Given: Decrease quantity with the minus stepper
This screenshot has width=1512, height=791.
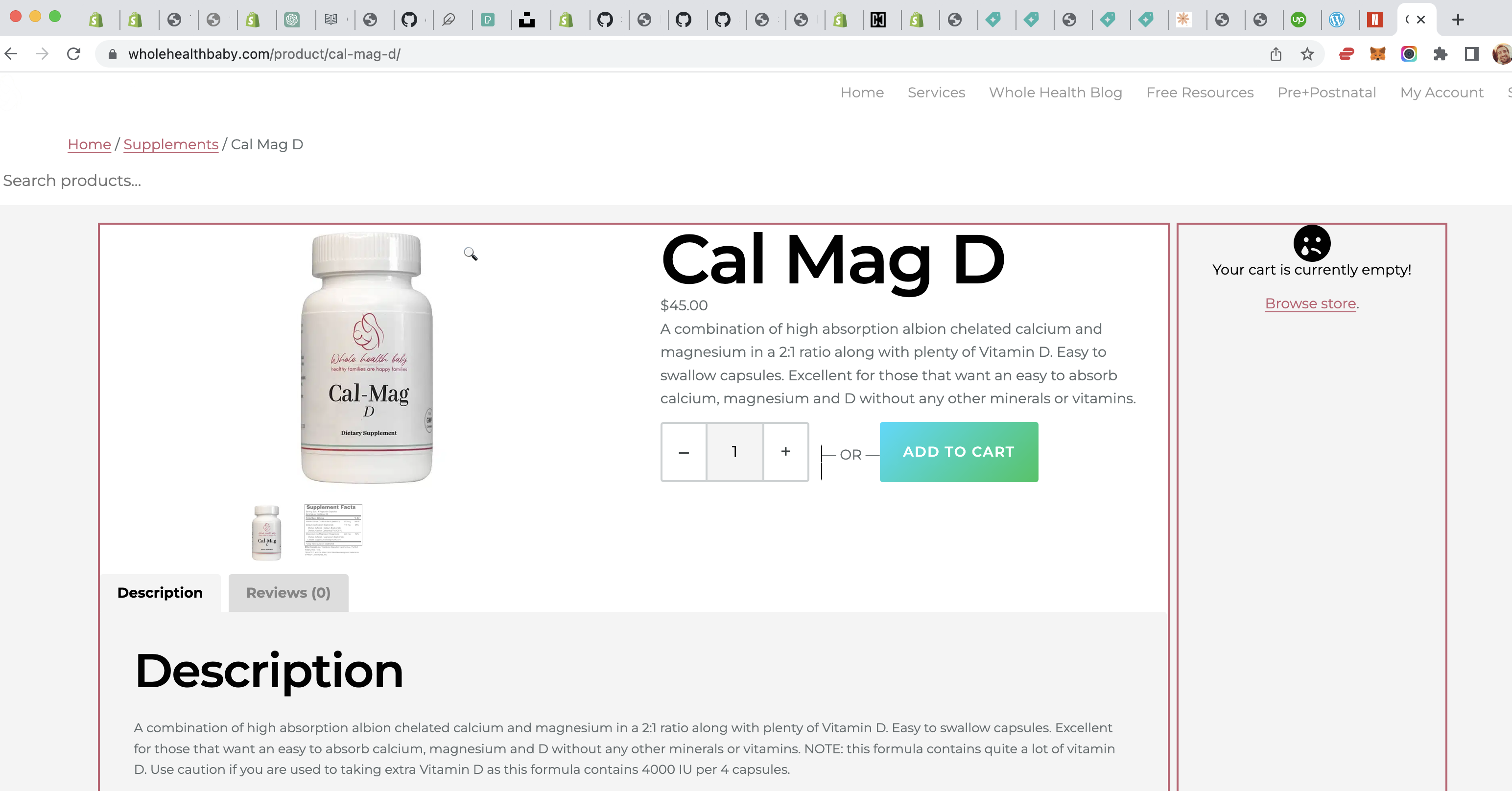Looking at the screenshot, I should [684, 451].
